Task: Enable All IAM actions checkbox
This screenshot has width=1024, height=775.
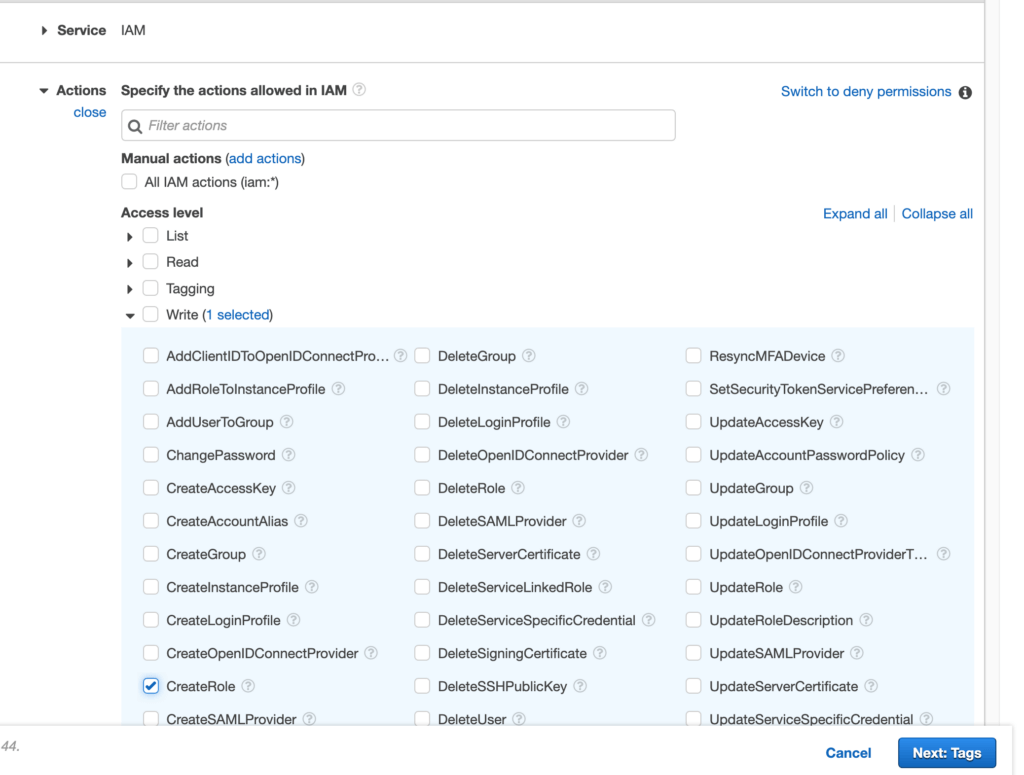Action: click(x=129, y=182)
